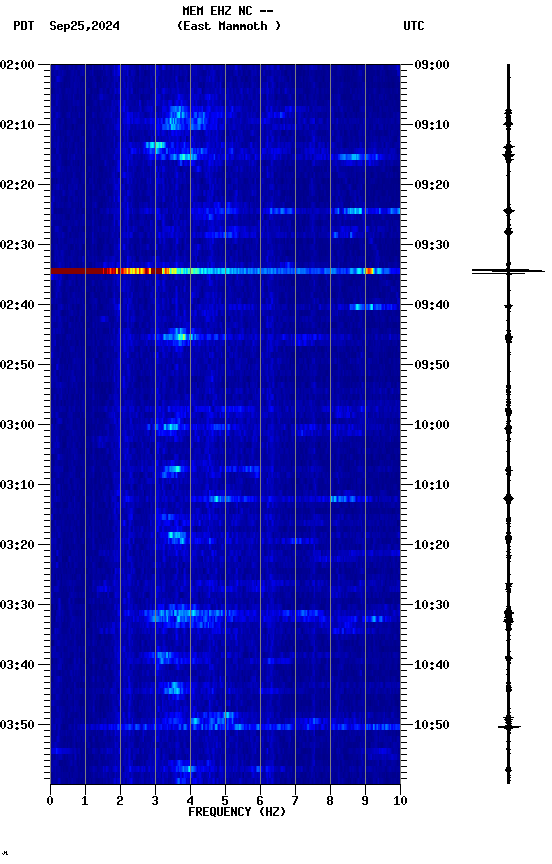Click the horizontal spectrogram streak at 03:50 PDT

pyautogui.click(x=239, y=727)
